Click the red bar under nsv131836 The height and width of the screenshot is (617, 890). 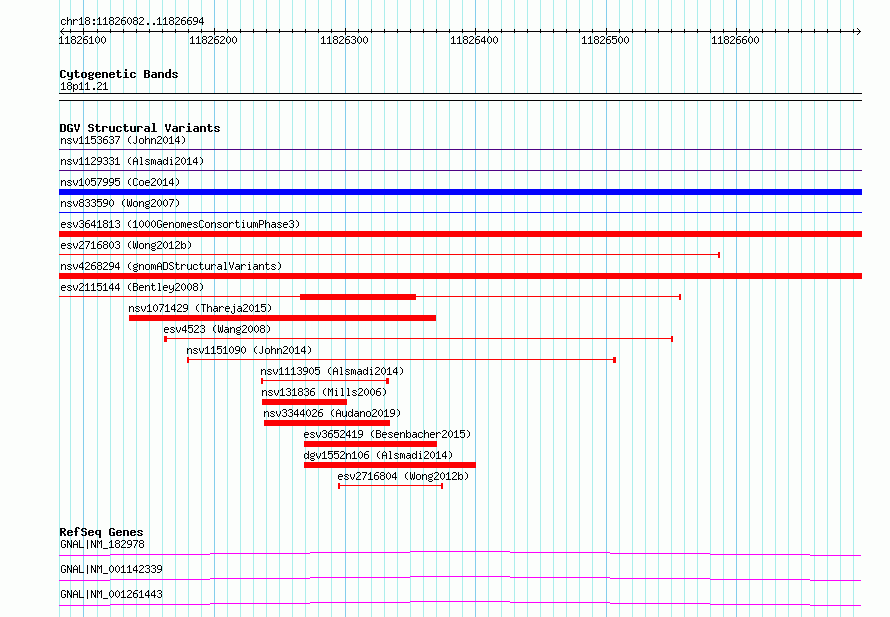click(304, 402)
